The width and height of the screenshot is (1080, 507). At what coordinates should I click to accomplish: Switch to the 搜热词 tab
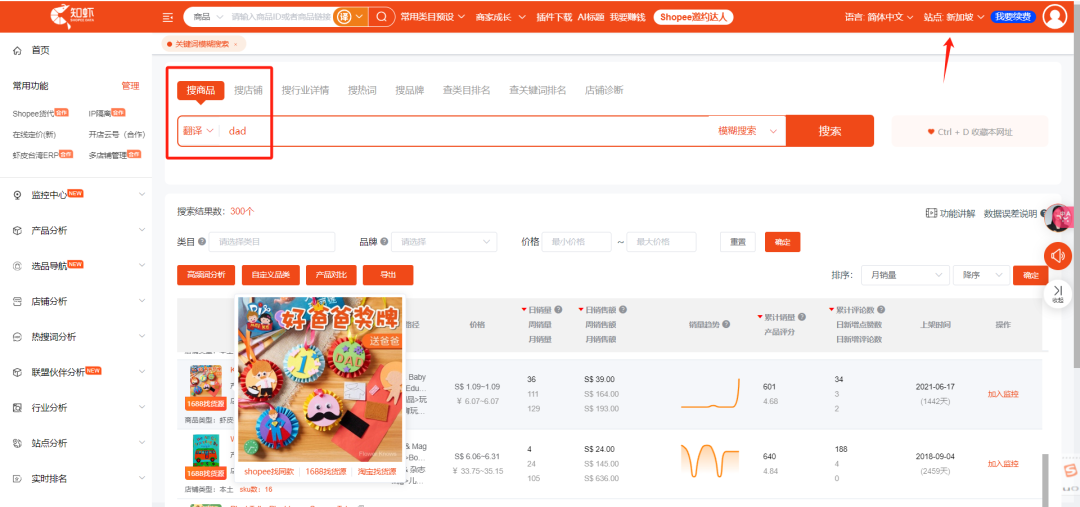click(x=362, y=90)
